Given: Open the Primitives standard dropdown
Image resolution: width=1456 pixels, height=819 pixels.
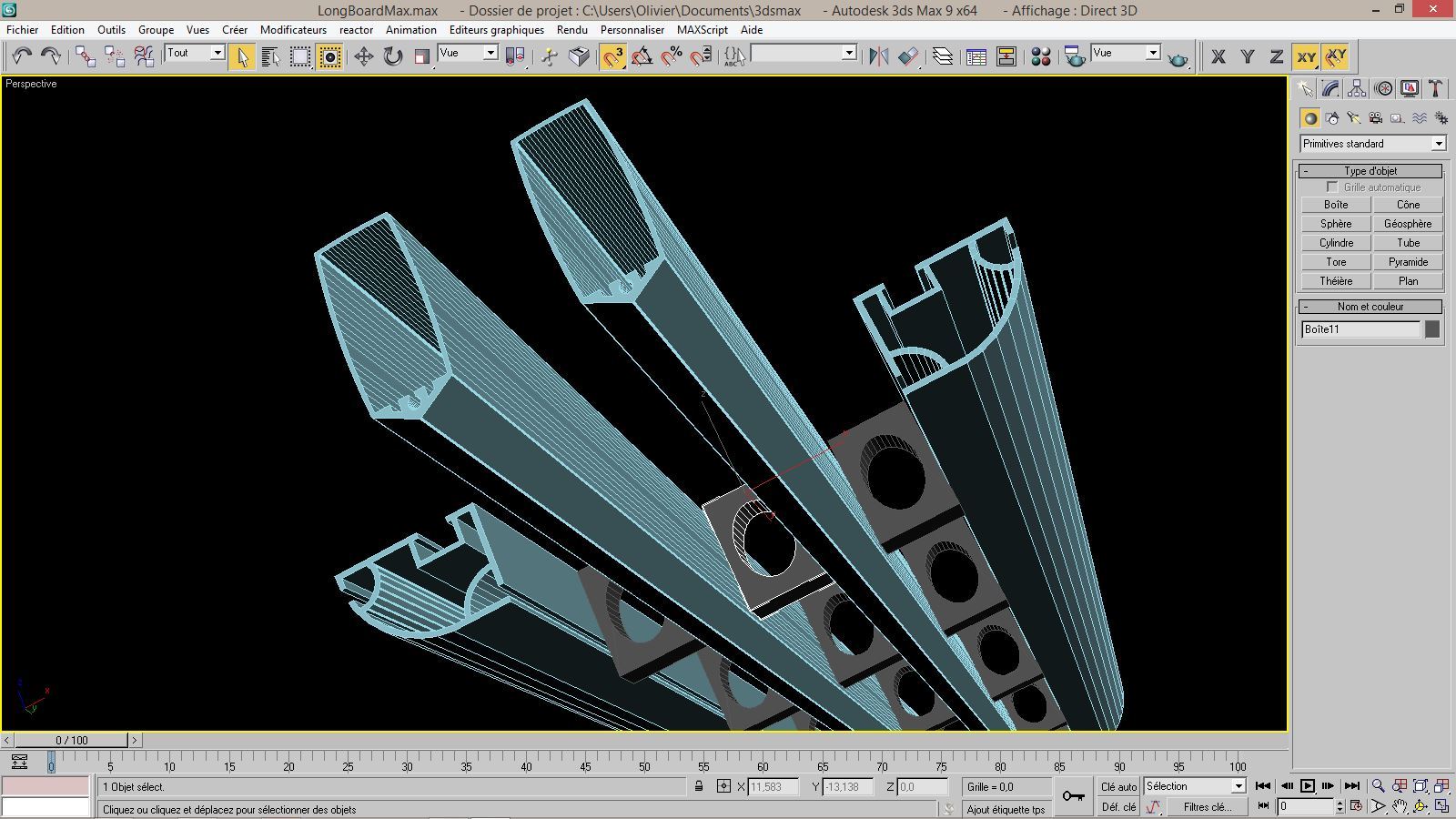Looking at the screenshot, I should (x=1438, y=143).
